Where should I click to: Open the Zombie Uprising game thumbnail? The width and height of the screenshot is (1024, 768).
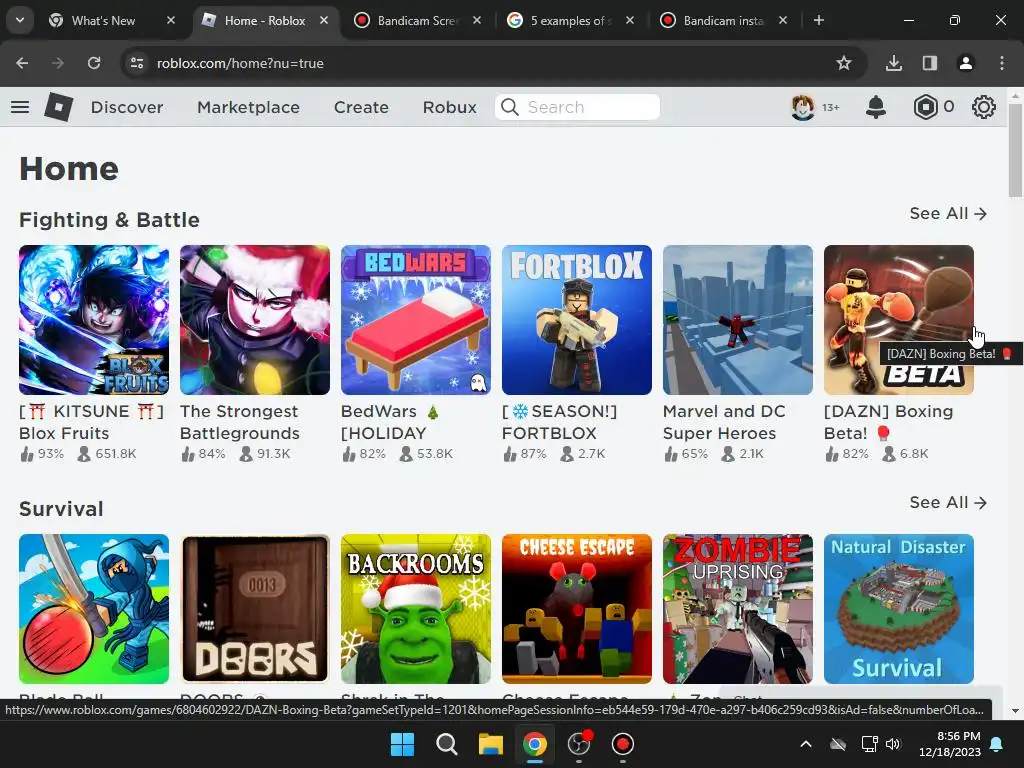pos(738,609)
